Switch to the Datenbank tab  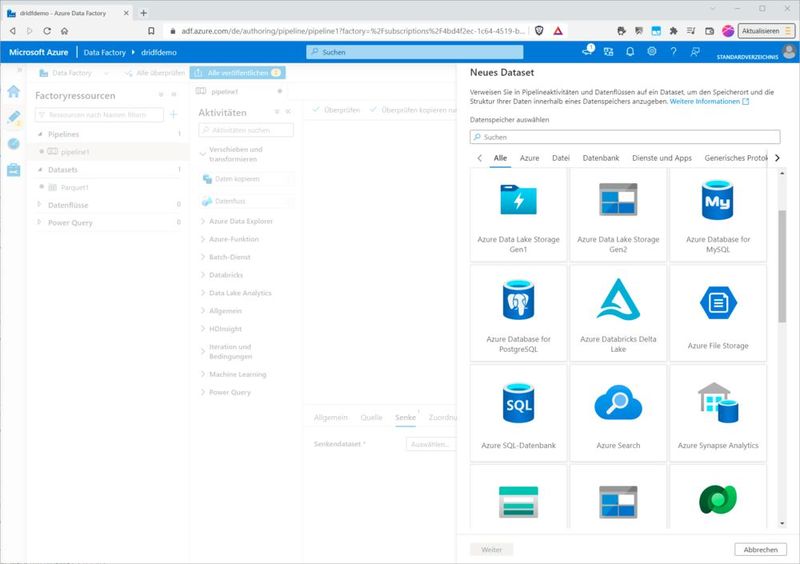(x=601, y=158)
